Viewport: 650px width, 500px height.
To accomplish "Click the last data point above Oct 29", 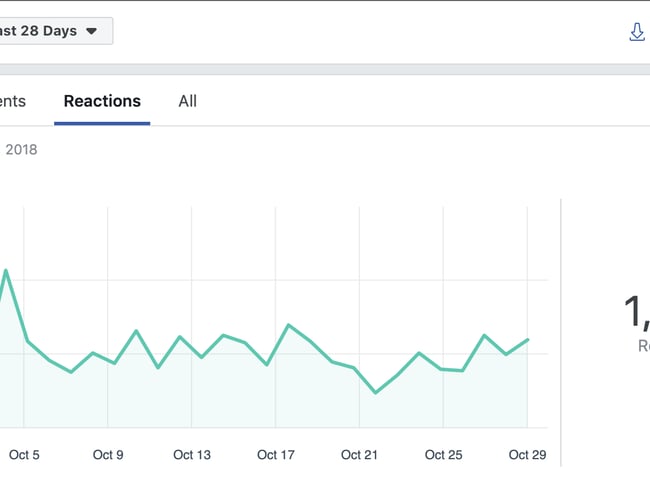I will point(528,340).
